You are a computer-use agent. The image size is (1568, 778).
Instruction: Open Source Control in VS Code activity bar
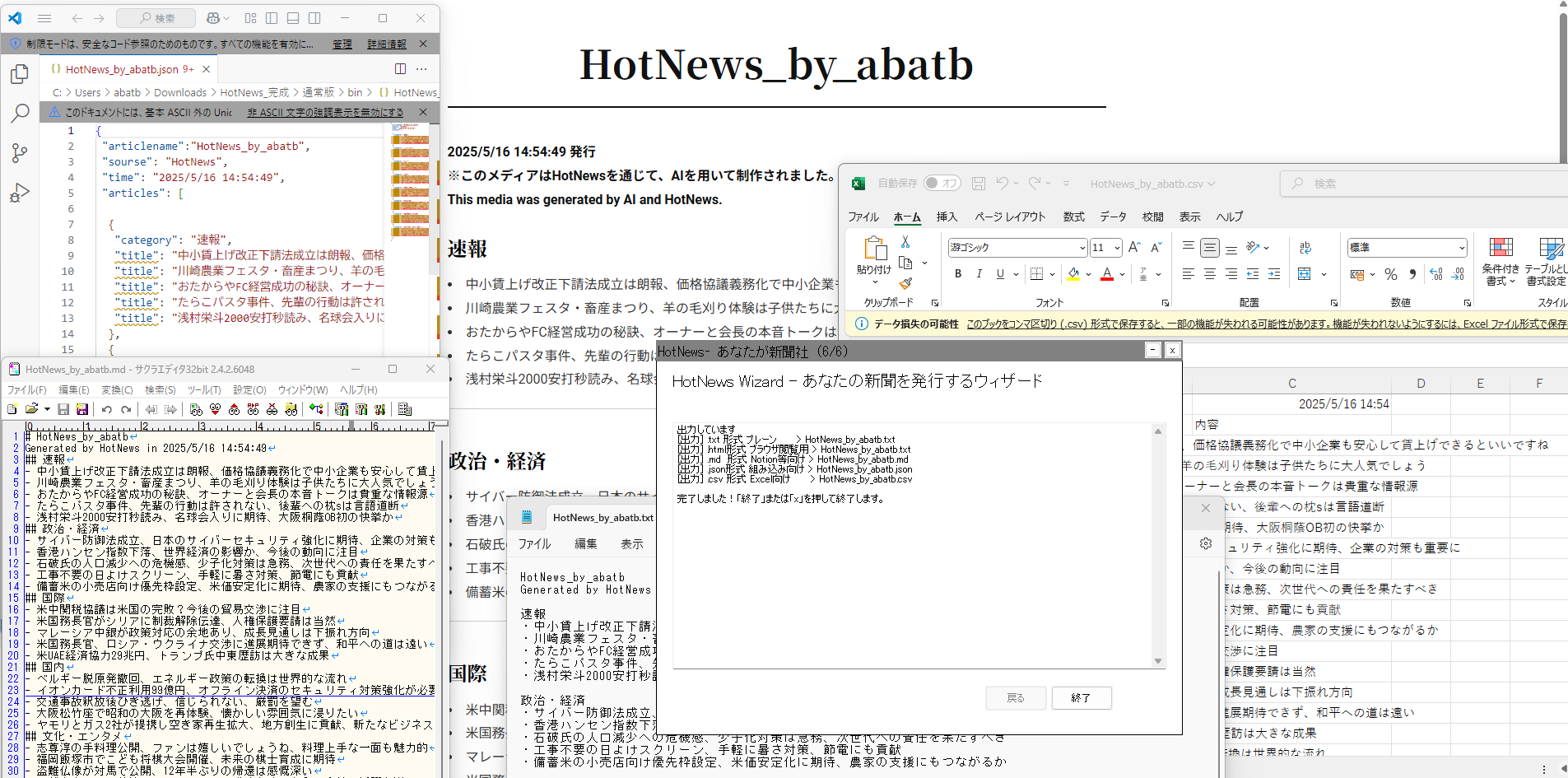click(20, 153)
